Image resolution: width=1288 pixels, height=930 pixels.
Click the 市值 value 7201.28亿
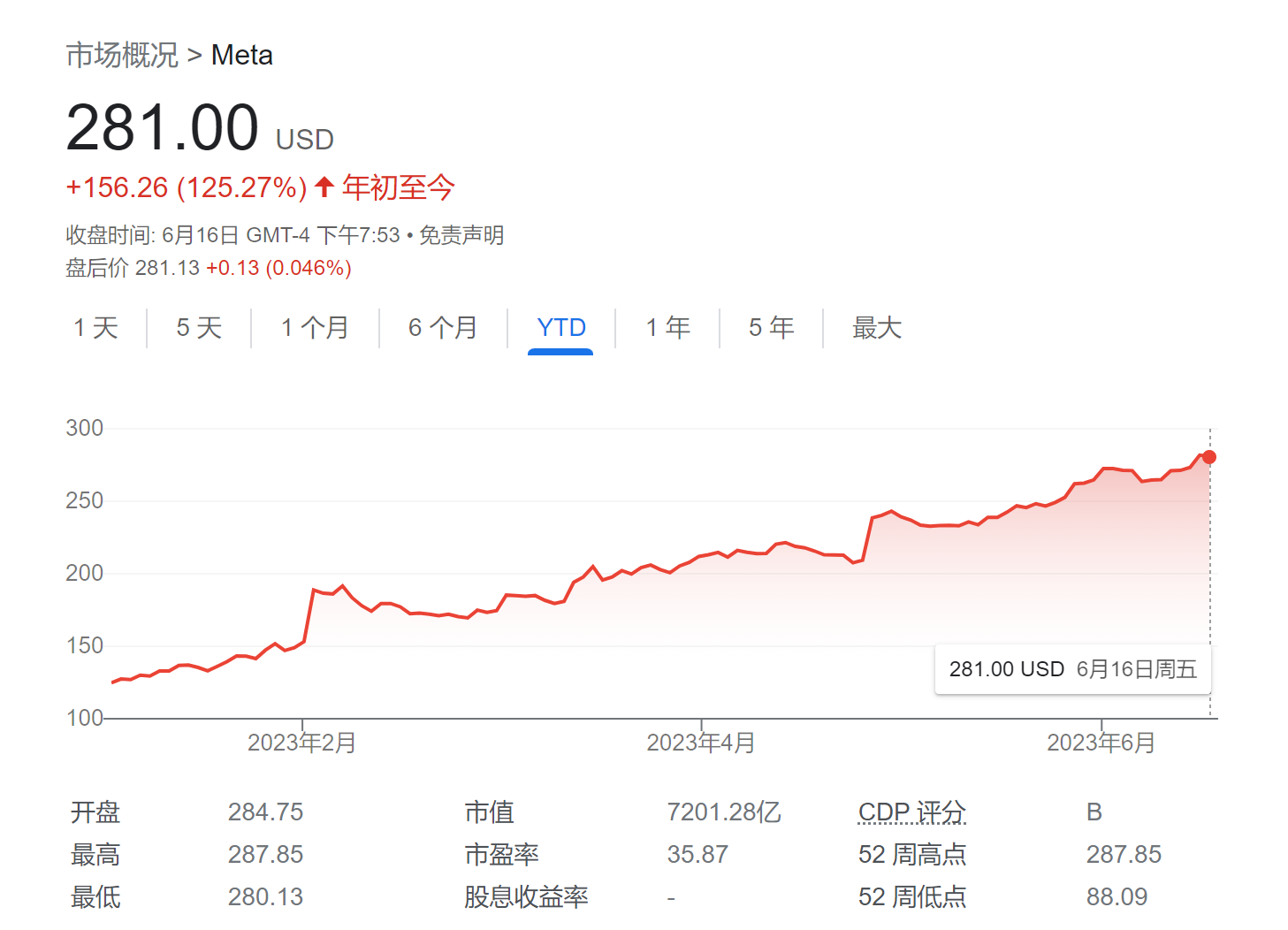tap(723, 812)
